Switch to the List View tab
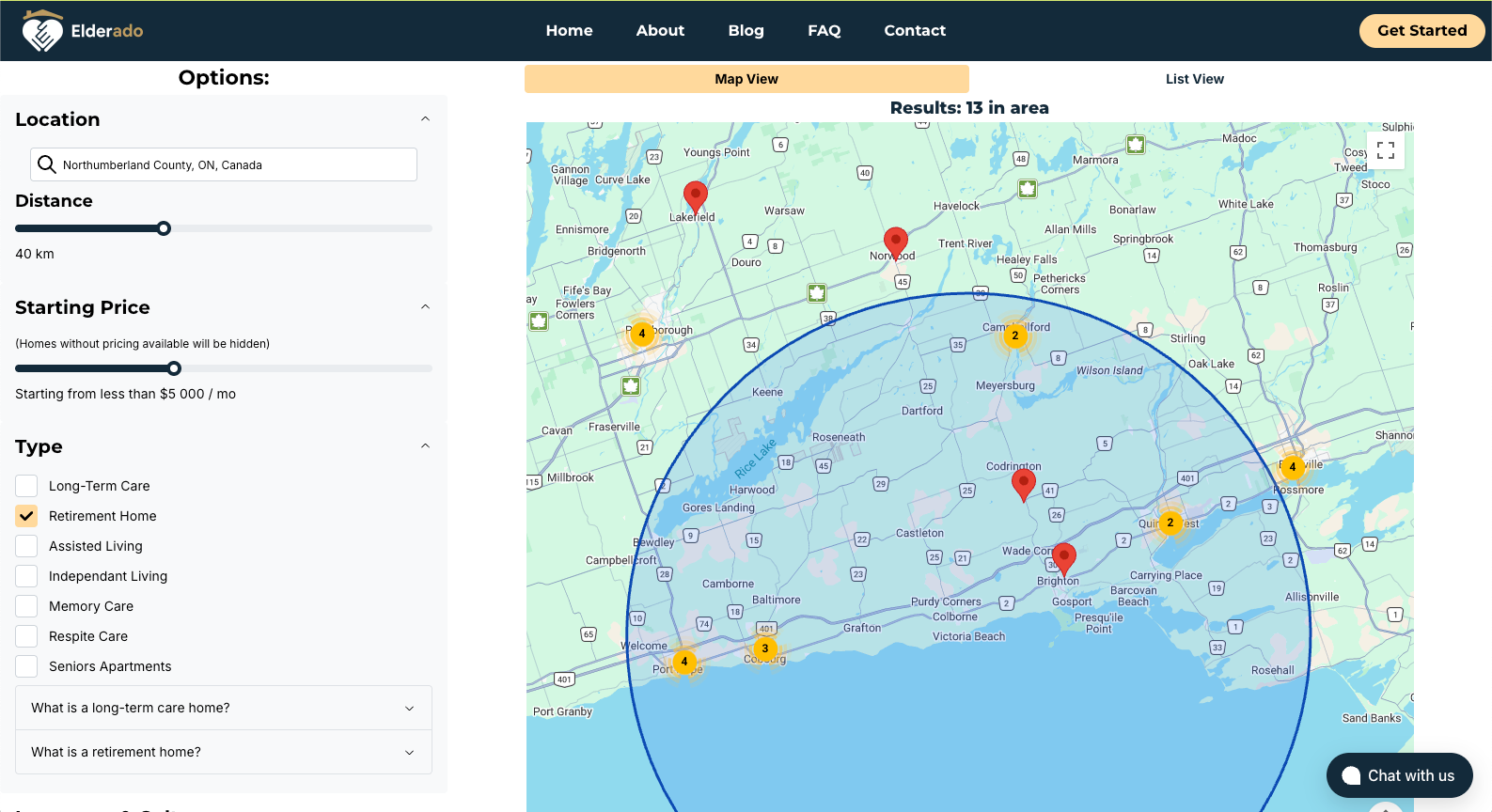 tap(1195, 79)
